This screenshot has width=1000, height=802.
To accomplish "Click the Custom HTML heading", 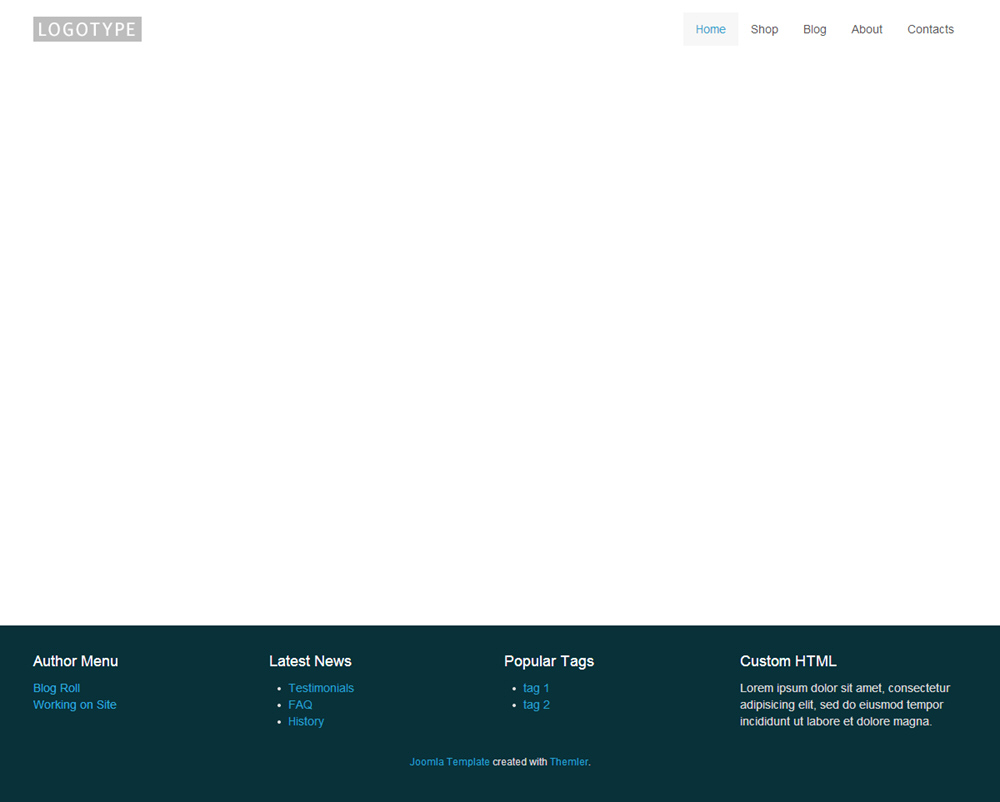I will pos(788,661).
